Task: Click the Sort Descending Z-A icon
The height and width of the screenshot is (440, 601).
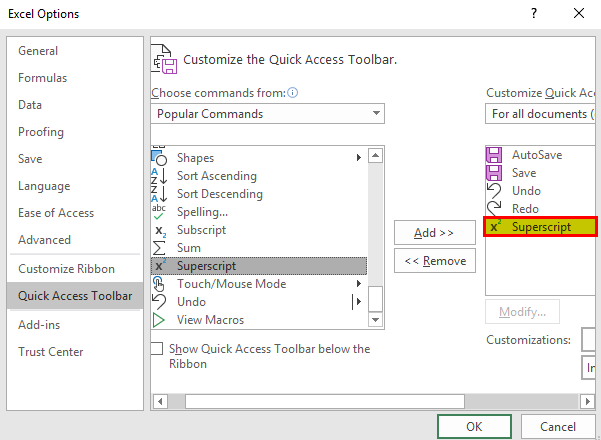Action: click(158, 194)
